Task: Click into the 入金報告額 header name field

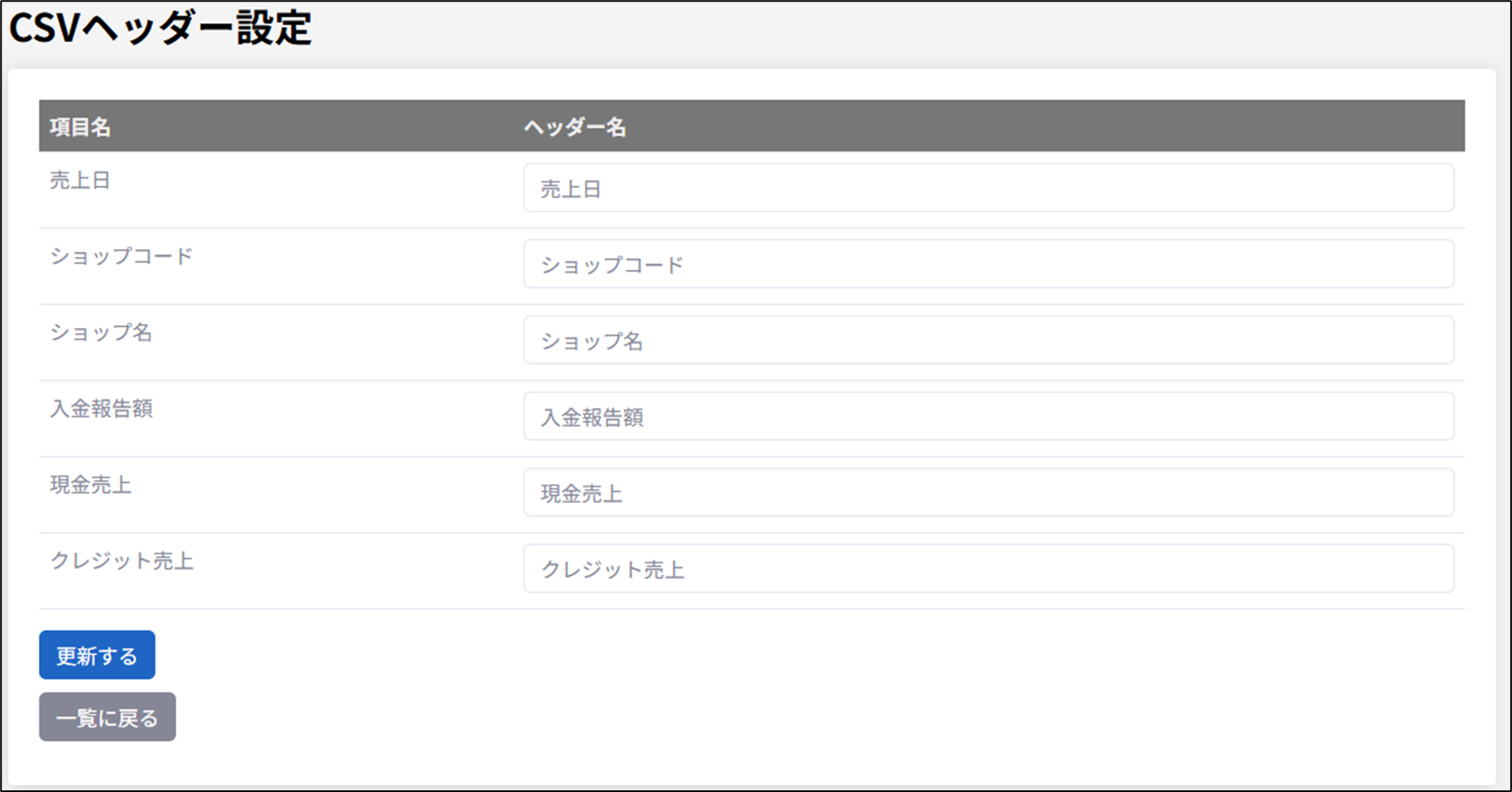Action: pyautogui.click(x=988, y=416)
